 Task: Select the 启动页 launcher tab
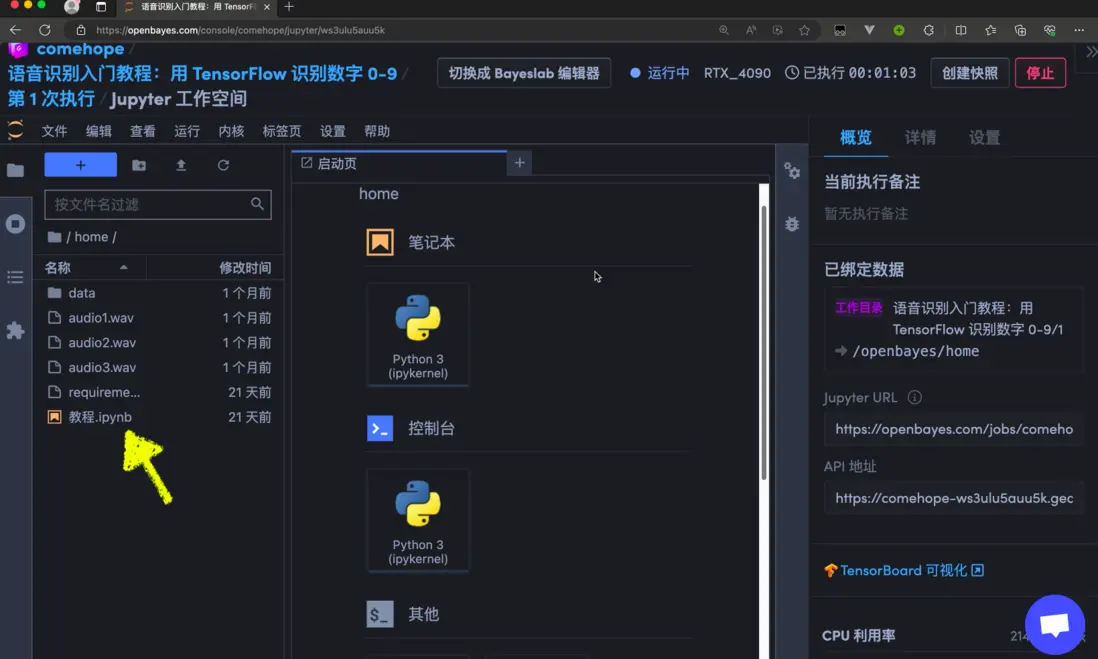pyautogui.click(x=399, y=163)
